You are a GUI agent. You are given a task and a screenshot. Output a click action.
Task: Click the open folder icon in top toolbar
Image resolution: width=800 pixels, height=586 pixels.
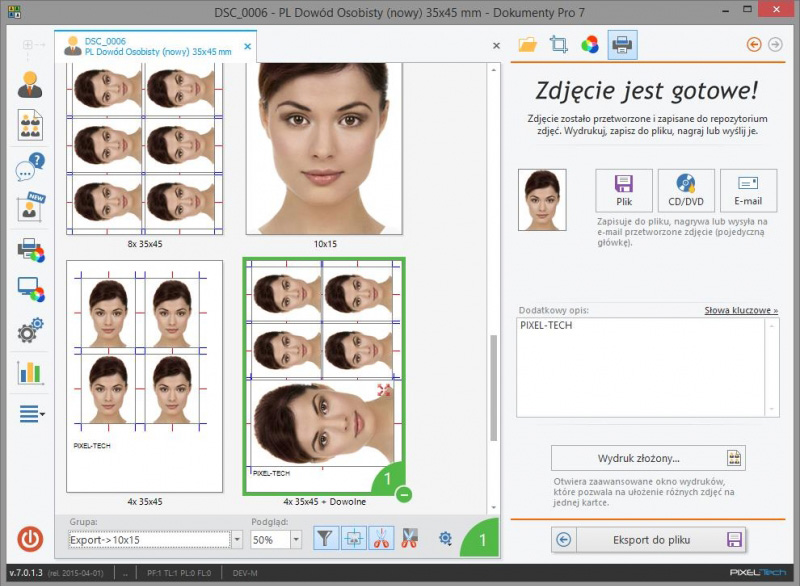(528, 45)
